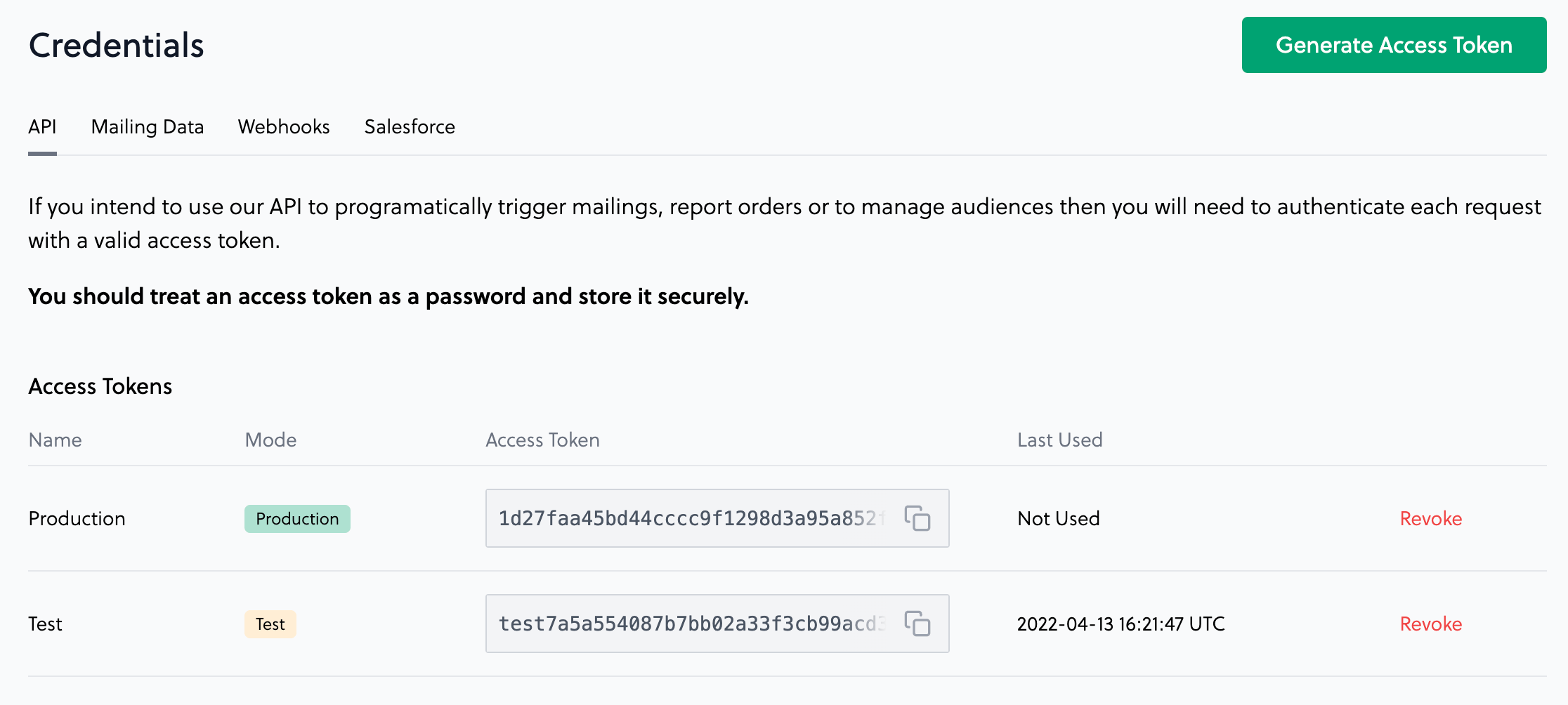The height and width of the screenshot is (705, 1568).
Task: Click the bold password security warning text
Action: pyautogui.click(x=388, y=297)
